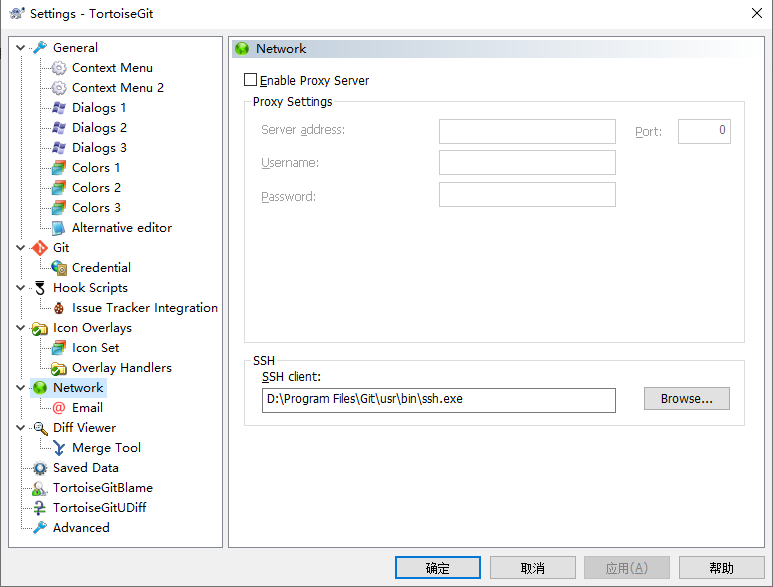Click the Password input field
Viewport: 773px width, 587px height.
coord(527,195)
